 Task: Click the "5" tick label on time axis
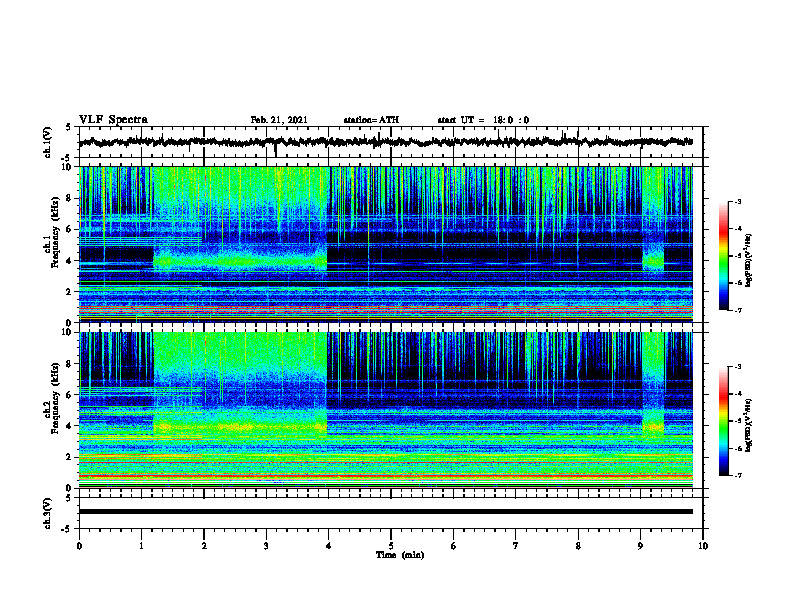click(x=391, y=546)
